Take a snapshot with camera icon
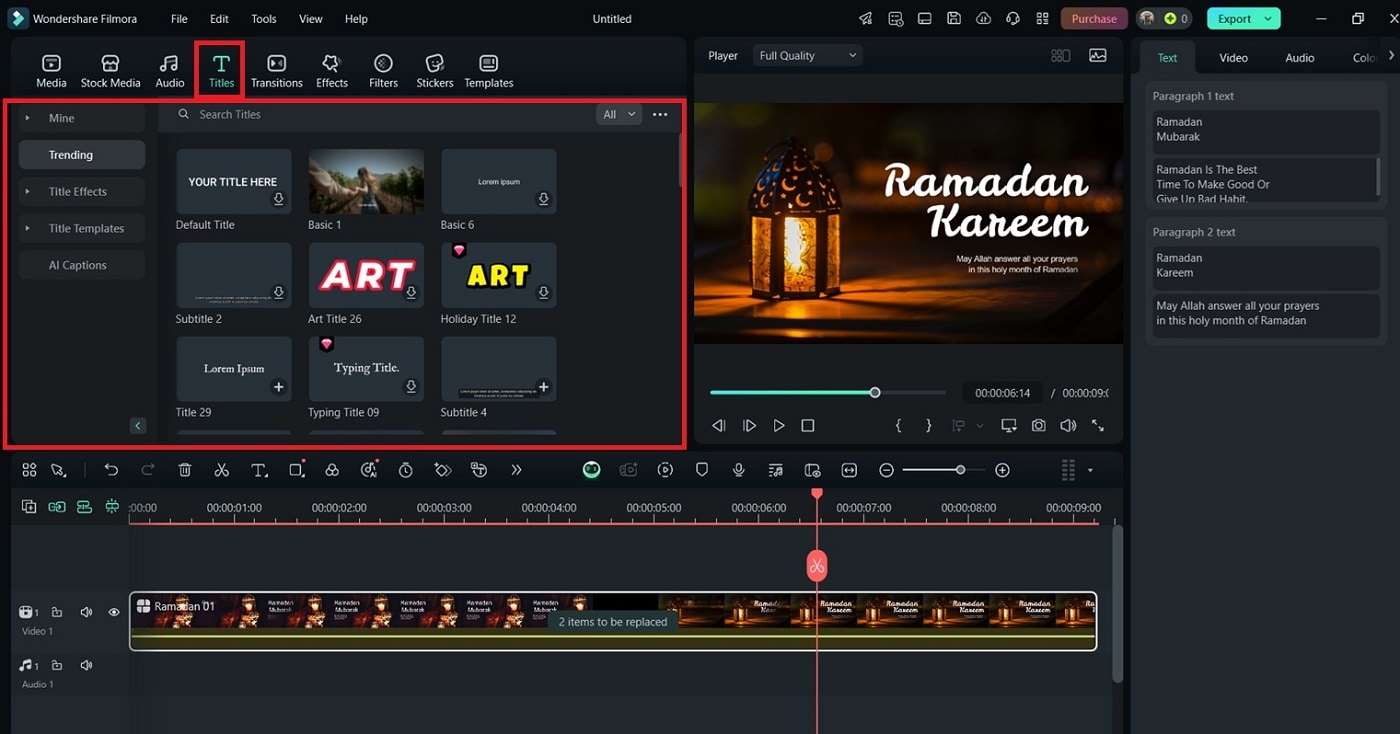The width and height of the screenshot is (1400, 734). (x=1039, y=425)
